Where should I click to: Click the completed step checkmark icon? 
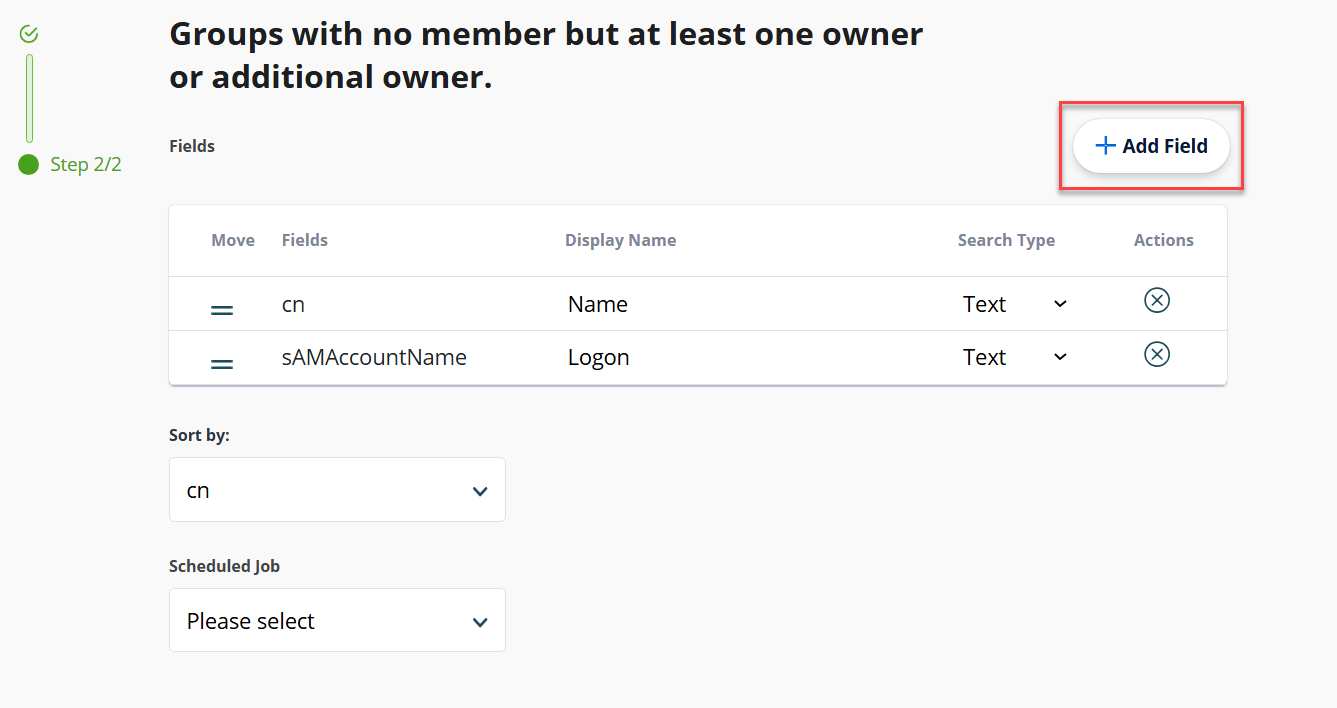29,34
